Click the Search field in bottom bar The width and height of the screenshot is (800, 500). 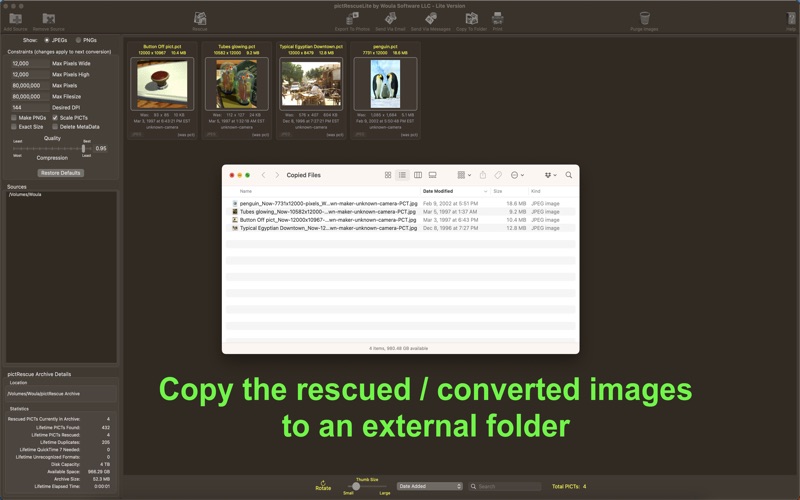pyautogui.click(x=505, y=486)
